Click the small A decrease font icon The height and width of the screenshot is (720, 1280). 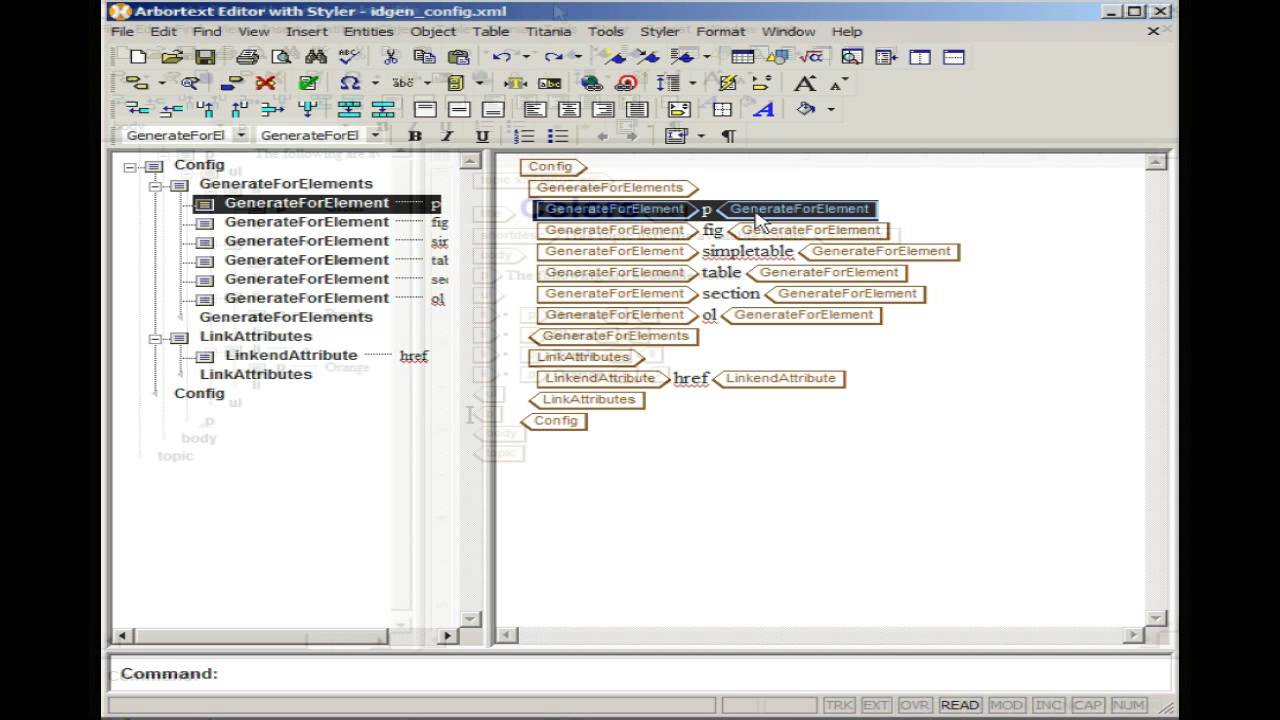[x=838, y=83]
